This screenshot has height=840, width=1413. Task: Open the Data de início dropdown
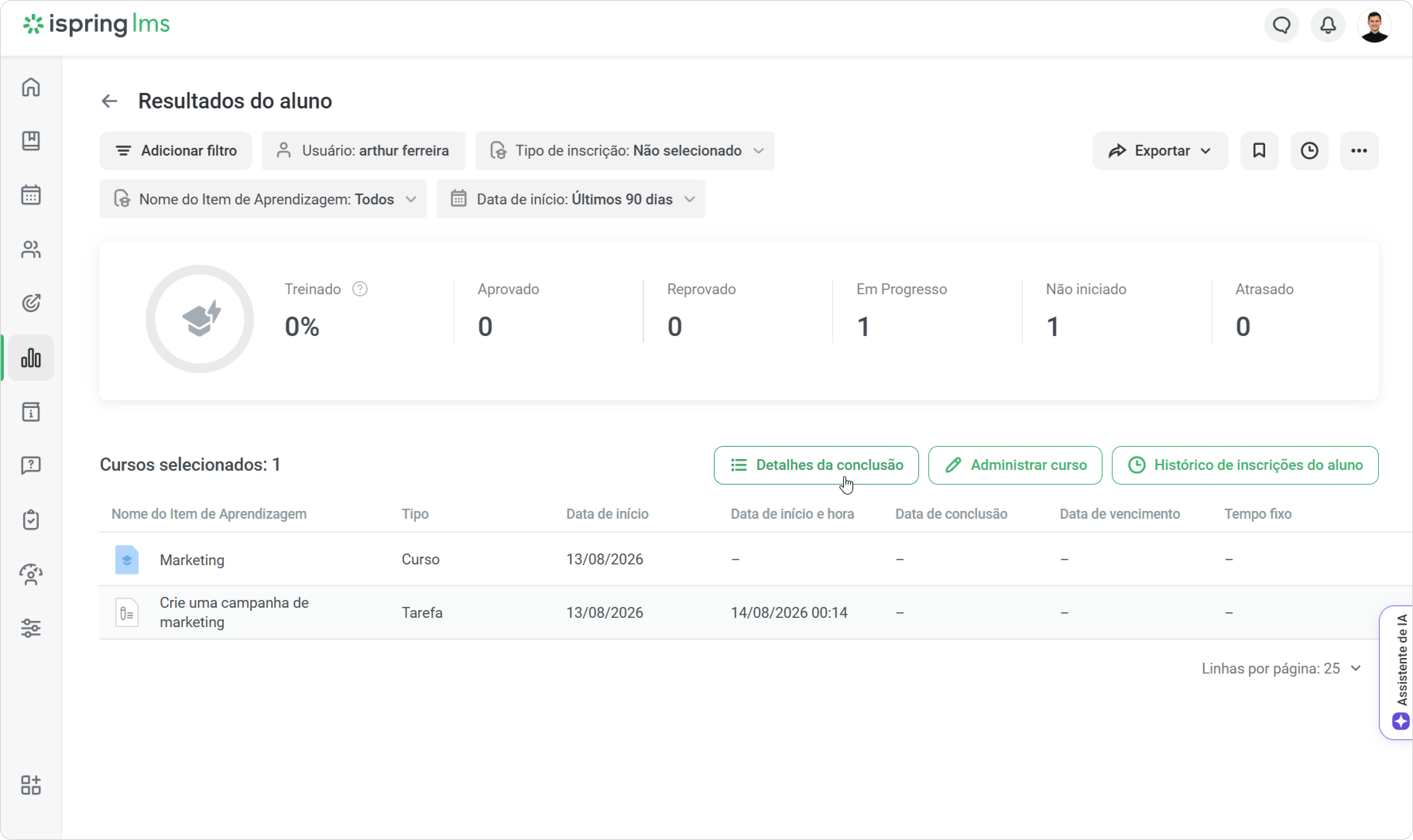[x=571, y=199]
